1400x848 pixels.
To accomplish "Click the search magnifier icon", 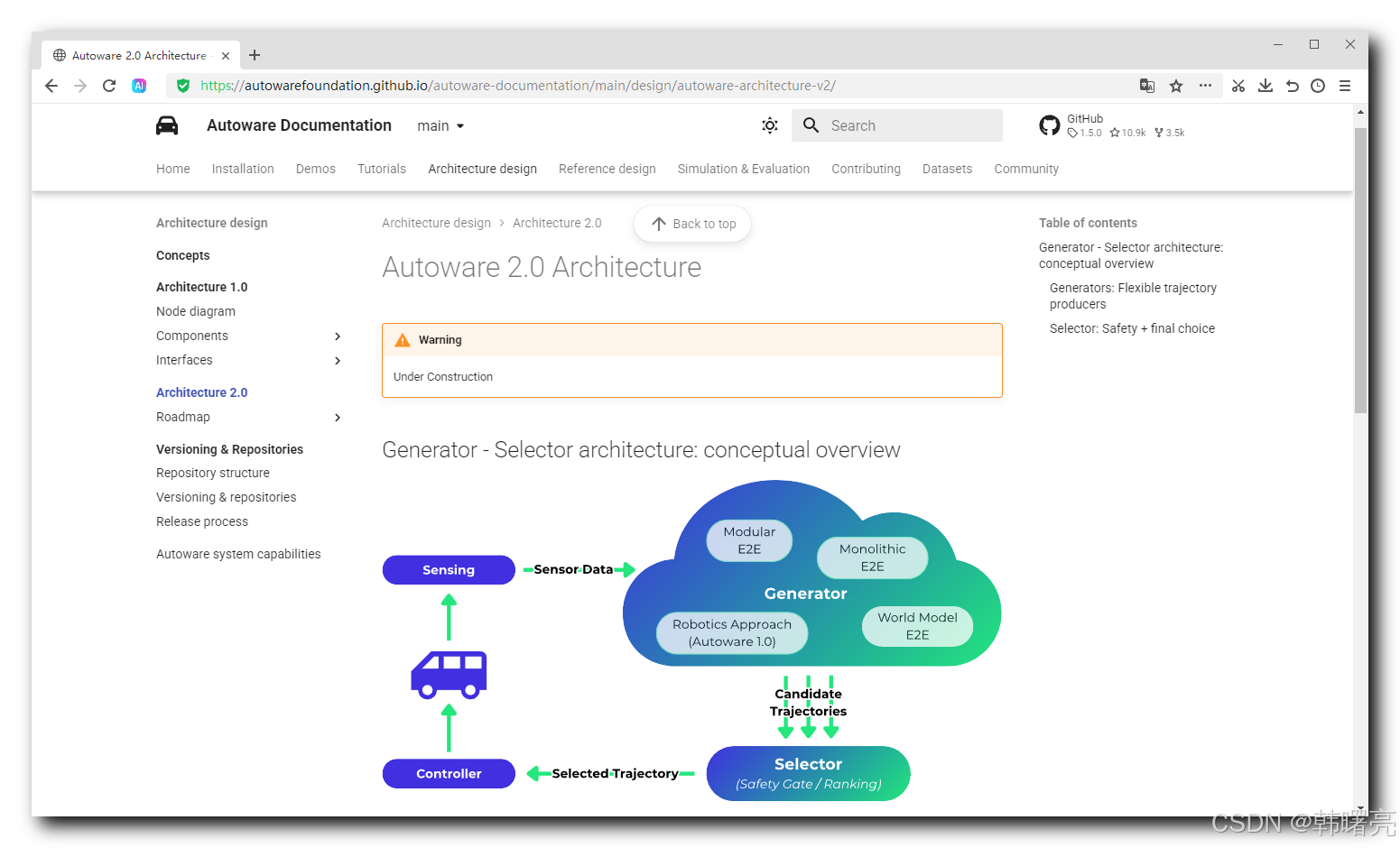I will coord(811,125).
